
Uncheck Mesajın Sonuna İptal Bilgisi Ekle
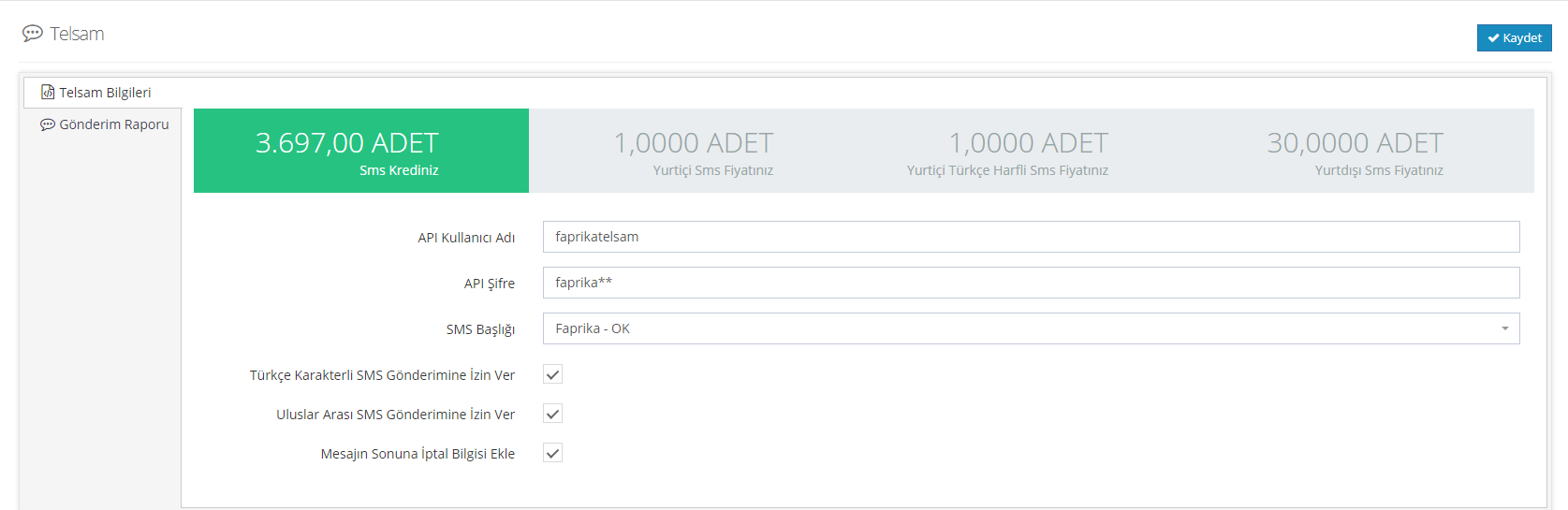553,454
